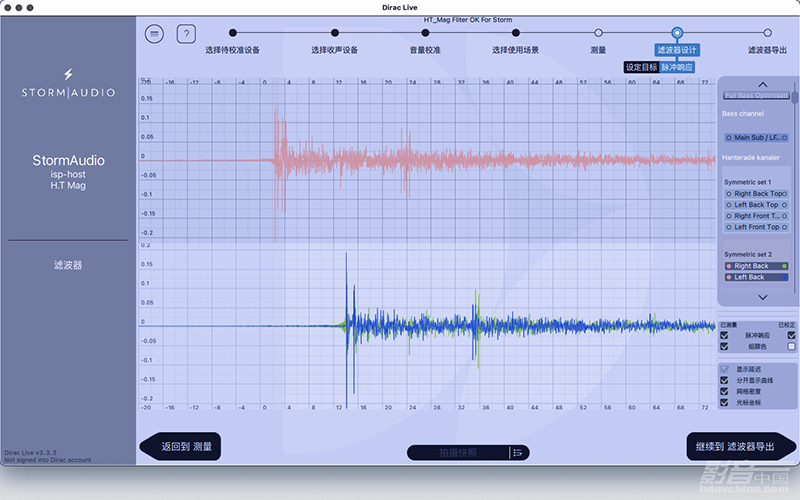Click the green color dot on Right Back

pos(785,266)
